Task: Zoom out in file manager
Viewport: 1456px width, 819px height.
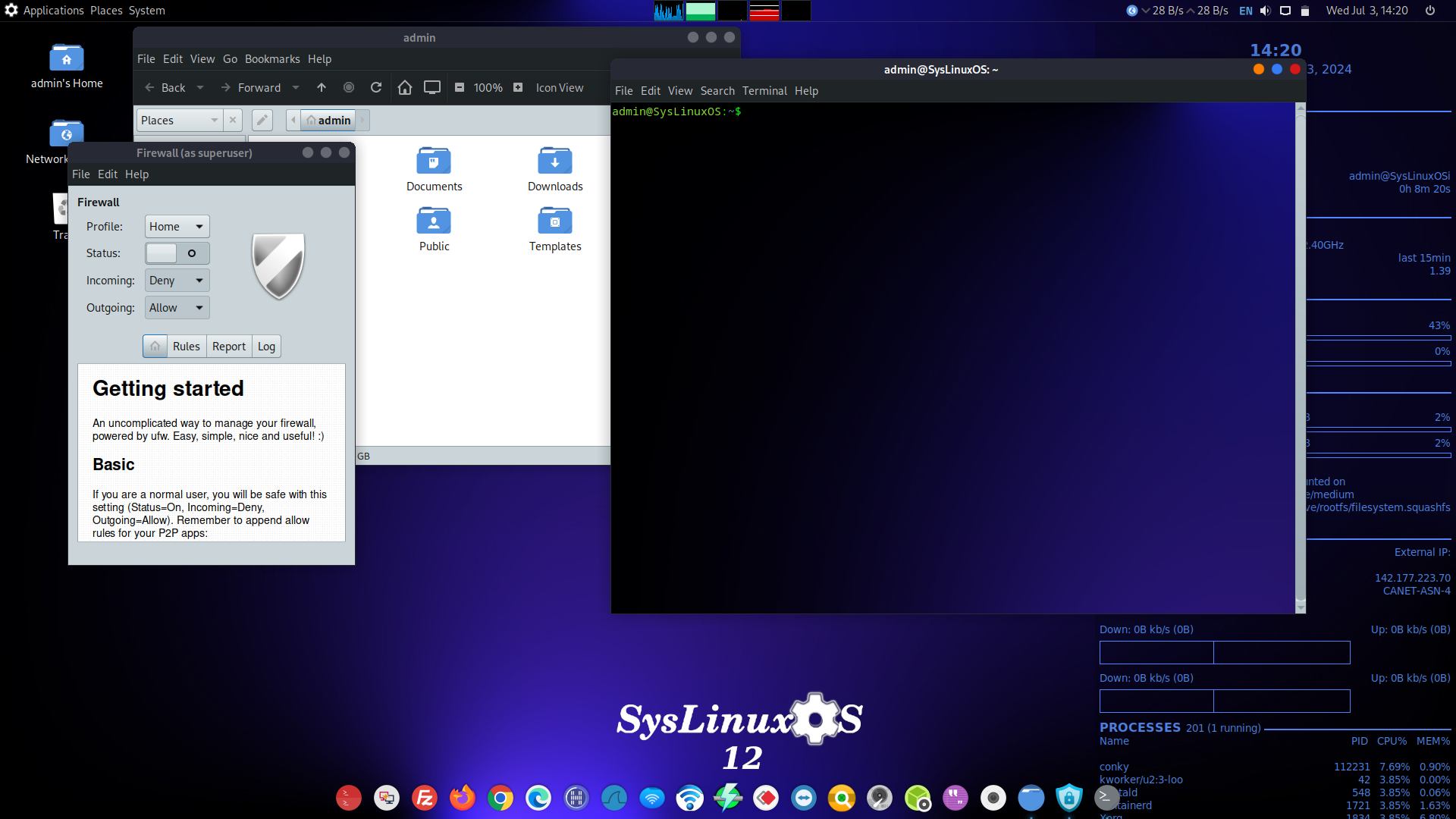Action: pyautogui.click(x=460, y=88)
